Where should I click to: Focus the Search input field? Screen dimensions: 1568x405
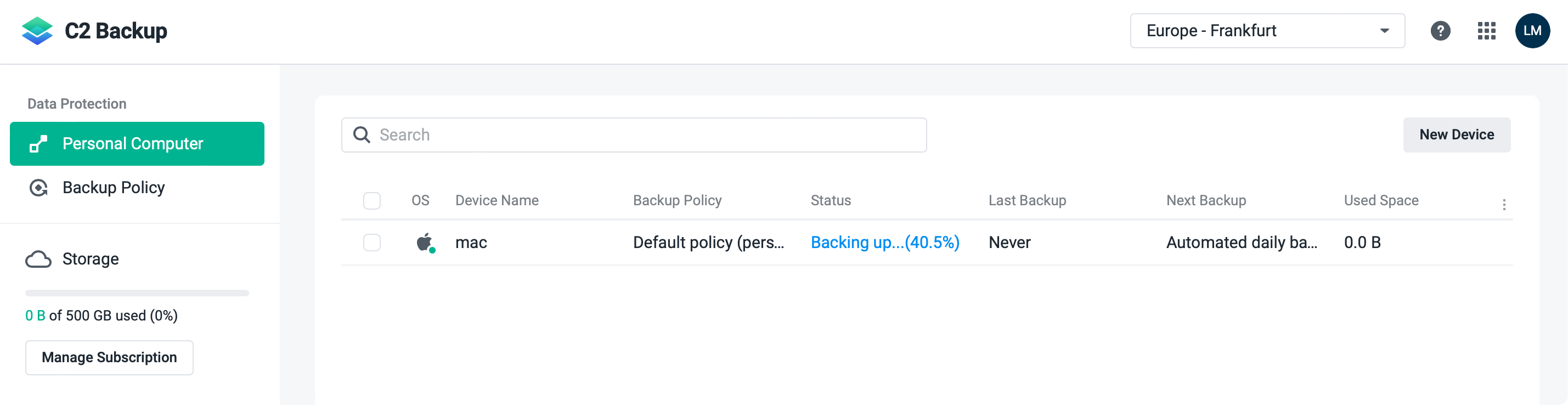(x=634, y=135)
